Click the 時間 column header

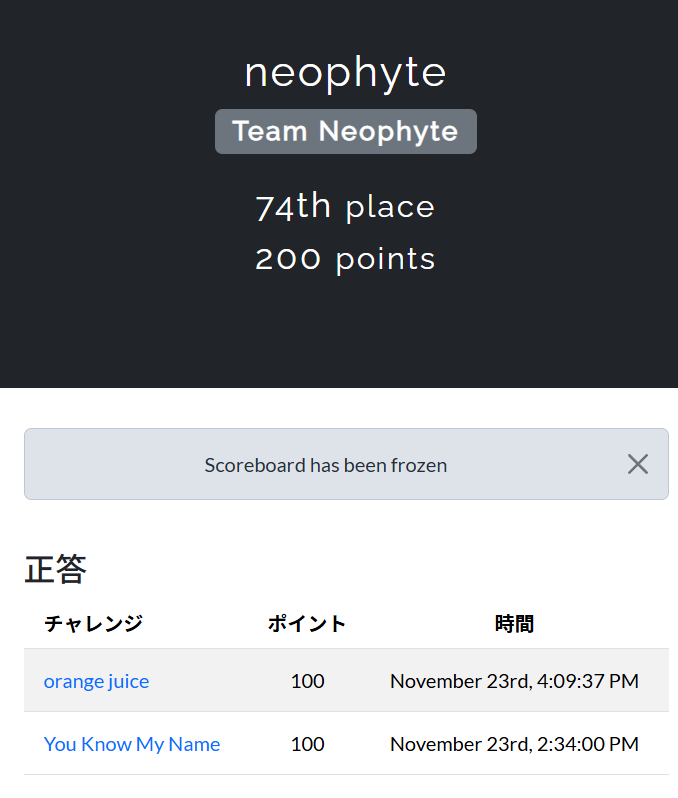(514, 624)
